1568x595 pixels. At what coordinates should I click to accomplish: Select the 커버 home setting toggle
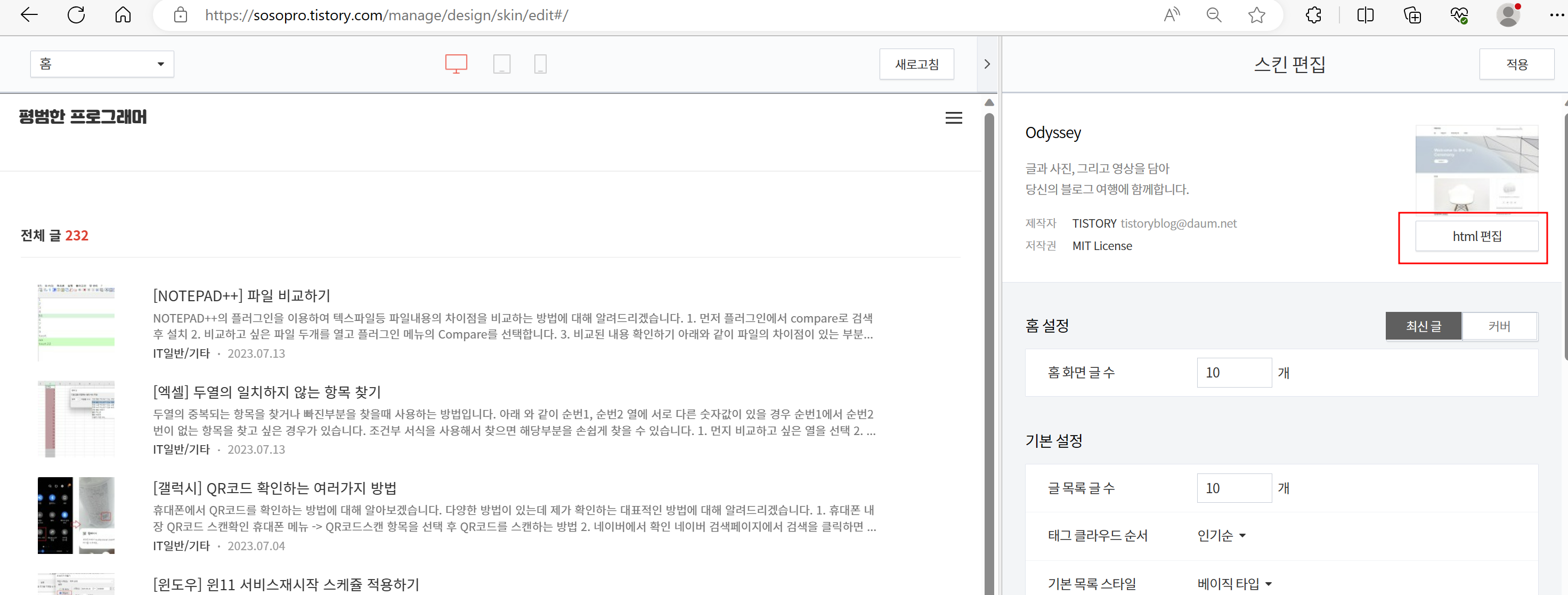click(1499, 326)
